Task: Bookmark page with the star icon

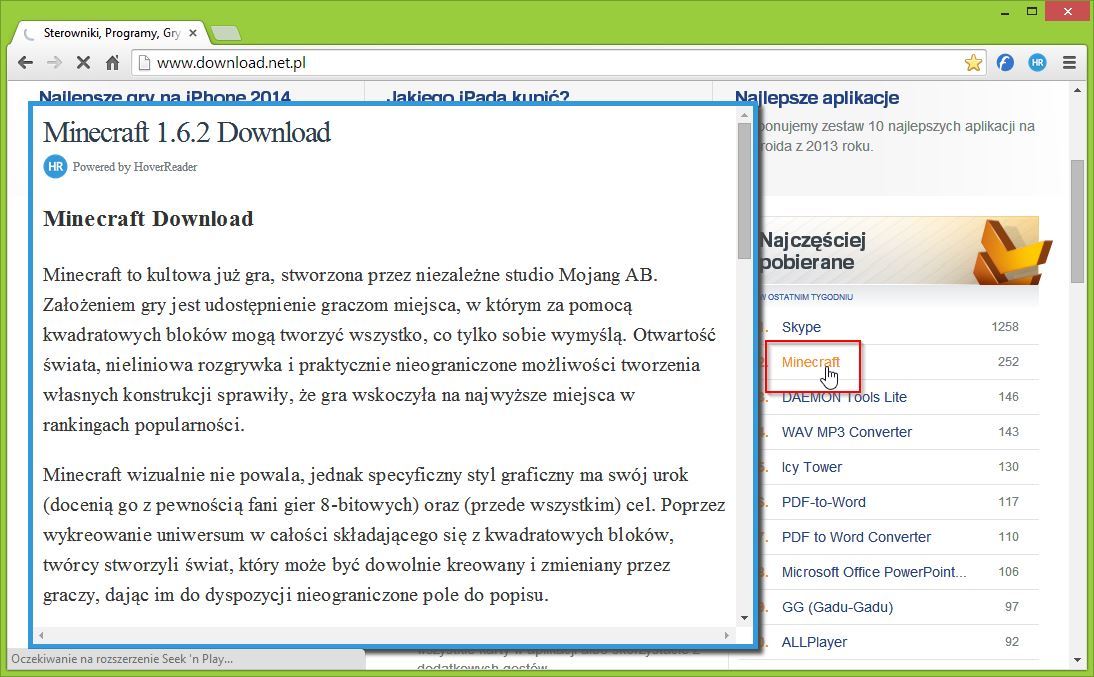Action: [x=973, y=63]
